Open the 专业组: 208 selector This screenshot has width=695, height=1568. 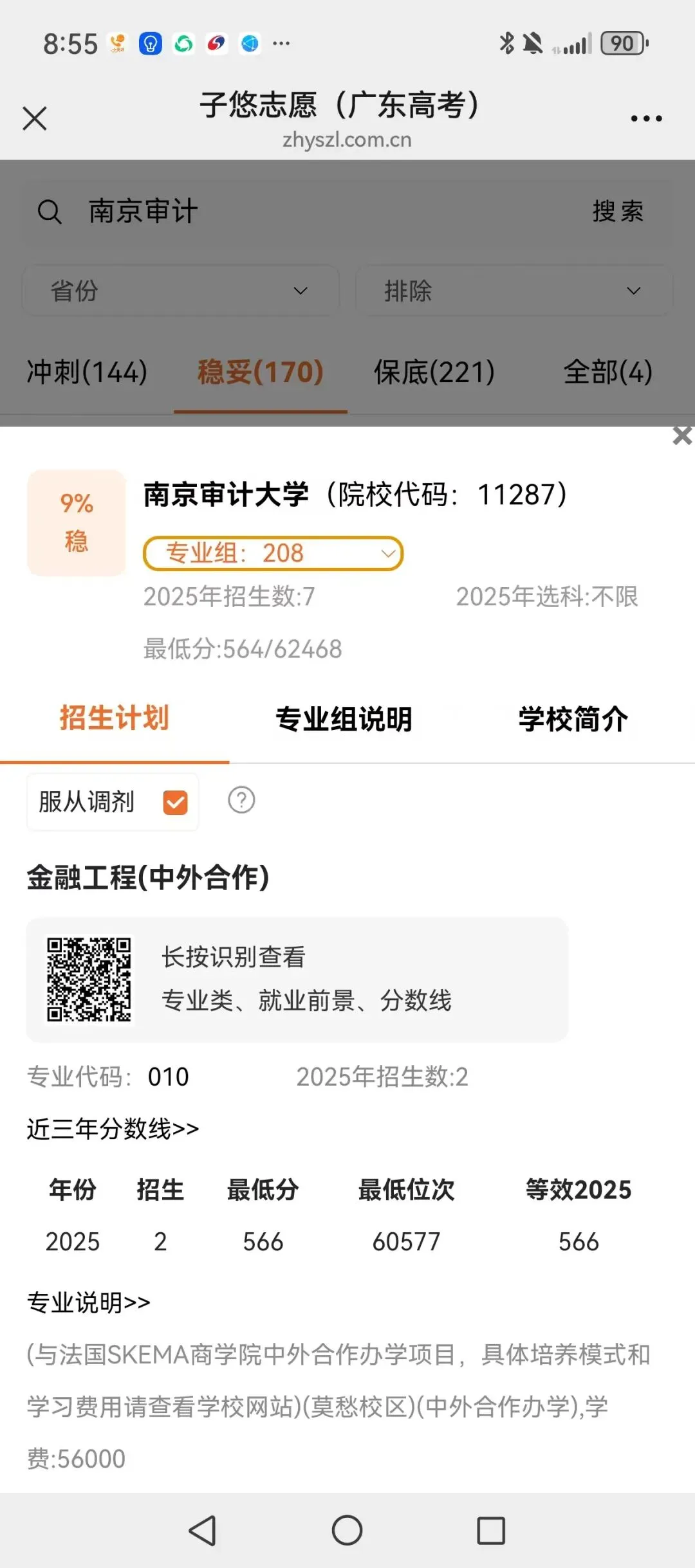(x=273, y=553)
